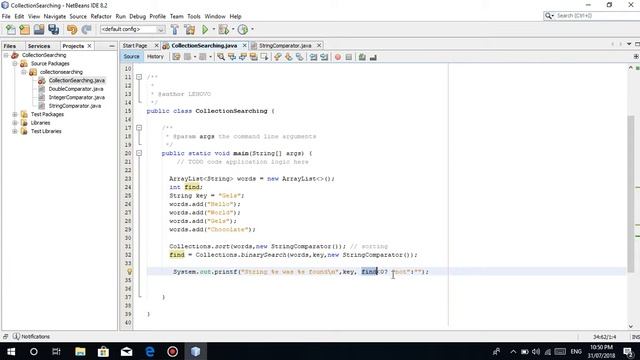Open the Tools menu
The image size is (640, 360).
click(194, 16)
